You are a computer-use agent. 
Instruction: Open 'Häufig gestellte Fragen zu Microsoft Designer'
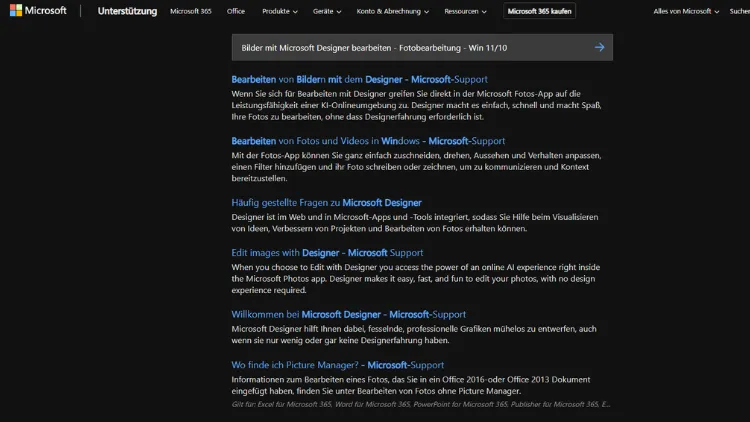point(326,203)
